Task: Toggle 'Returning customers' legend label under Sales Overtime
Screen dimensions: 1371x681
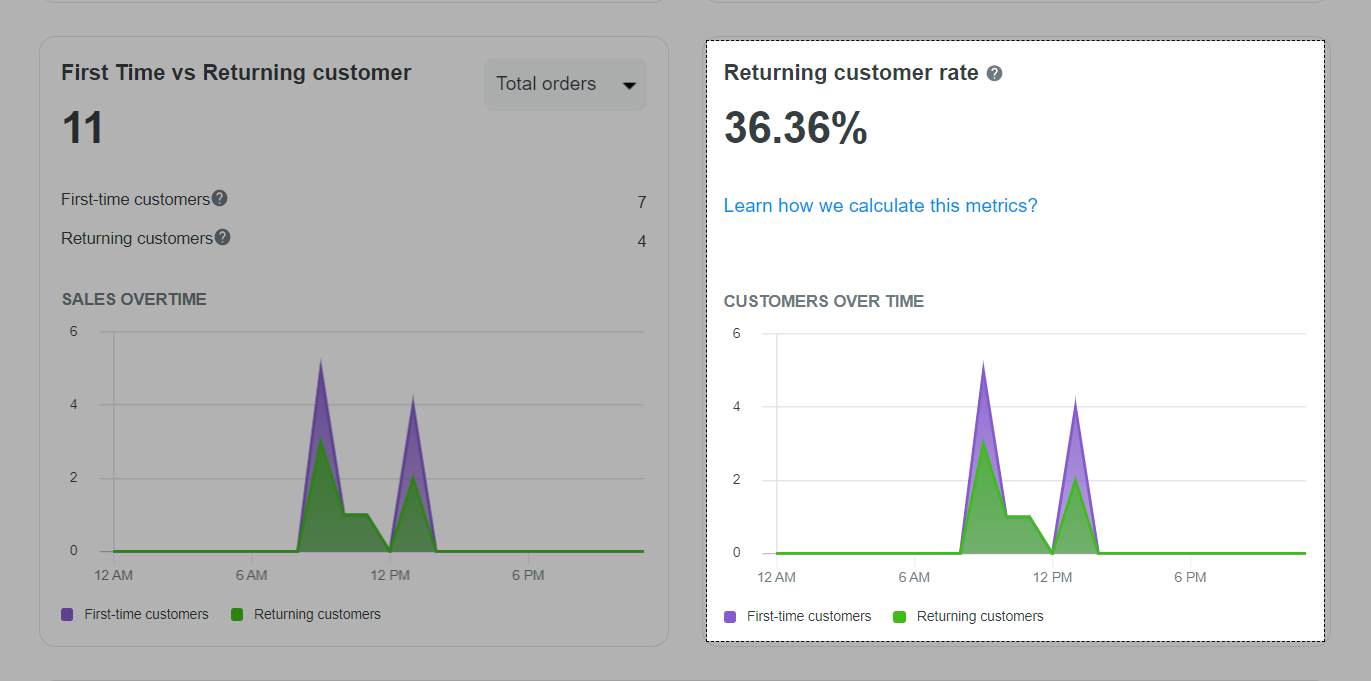Action: pyautogui.click(x=317, y=614)
